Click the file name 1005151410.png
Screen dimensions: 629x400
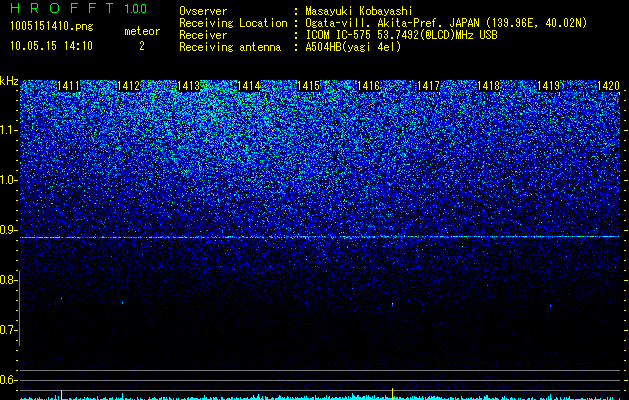coord(52,27)
